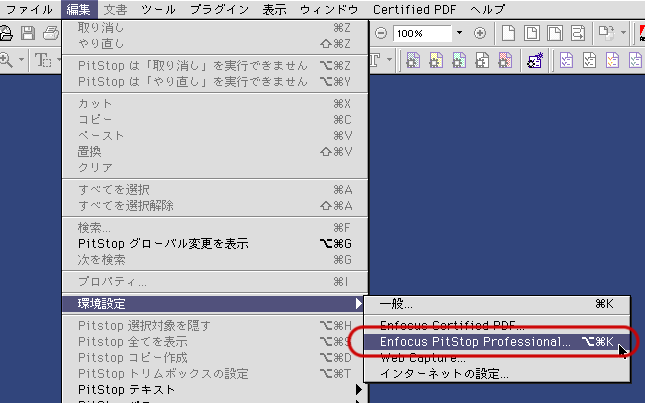Open the ヘルプ menu
Viewport: 645px width, 403px height.
[487, 9]
